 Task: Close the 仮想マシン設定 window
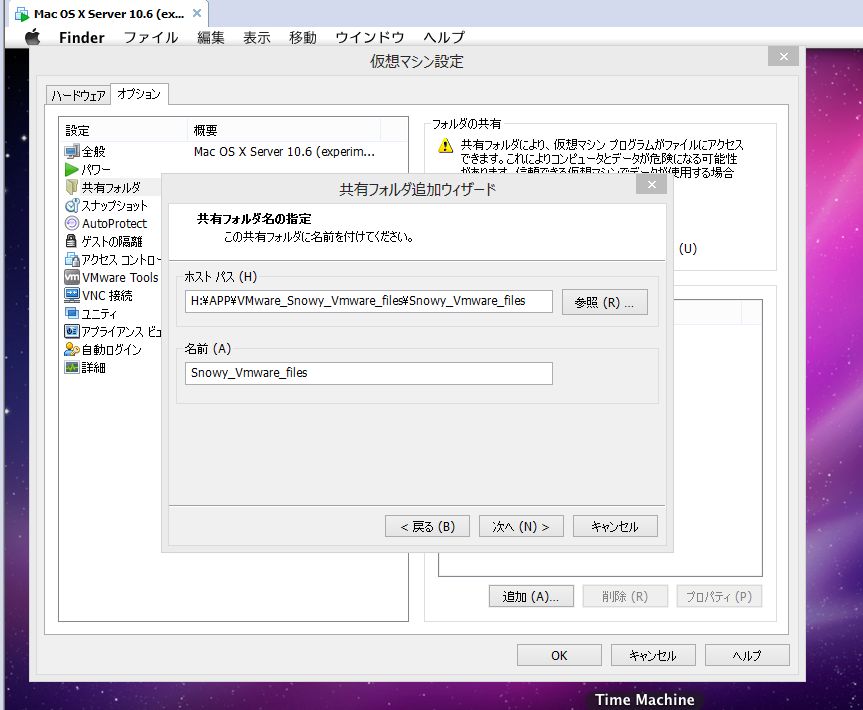(x=784, y=56)
